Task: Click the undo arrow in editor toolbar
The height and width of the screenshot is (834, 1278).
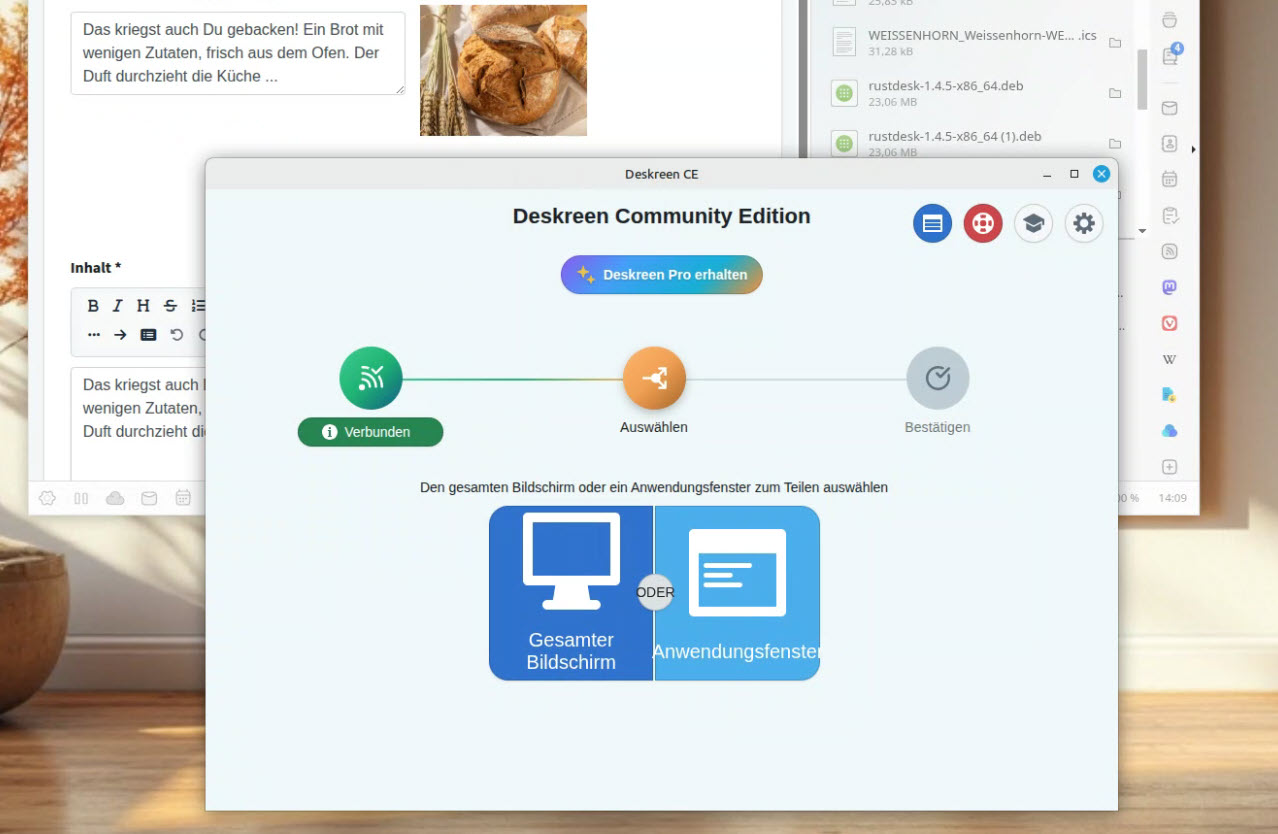Action: pos(177,335)
